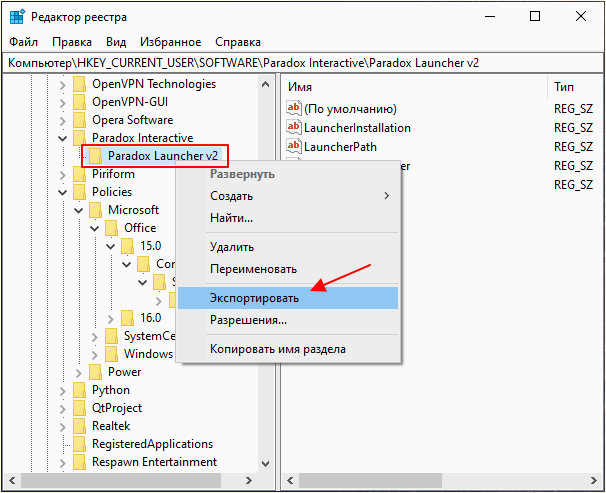Choose Экспортировать in the context menu
The height and width of the screenshot is (493, 606).
[288, 298]
